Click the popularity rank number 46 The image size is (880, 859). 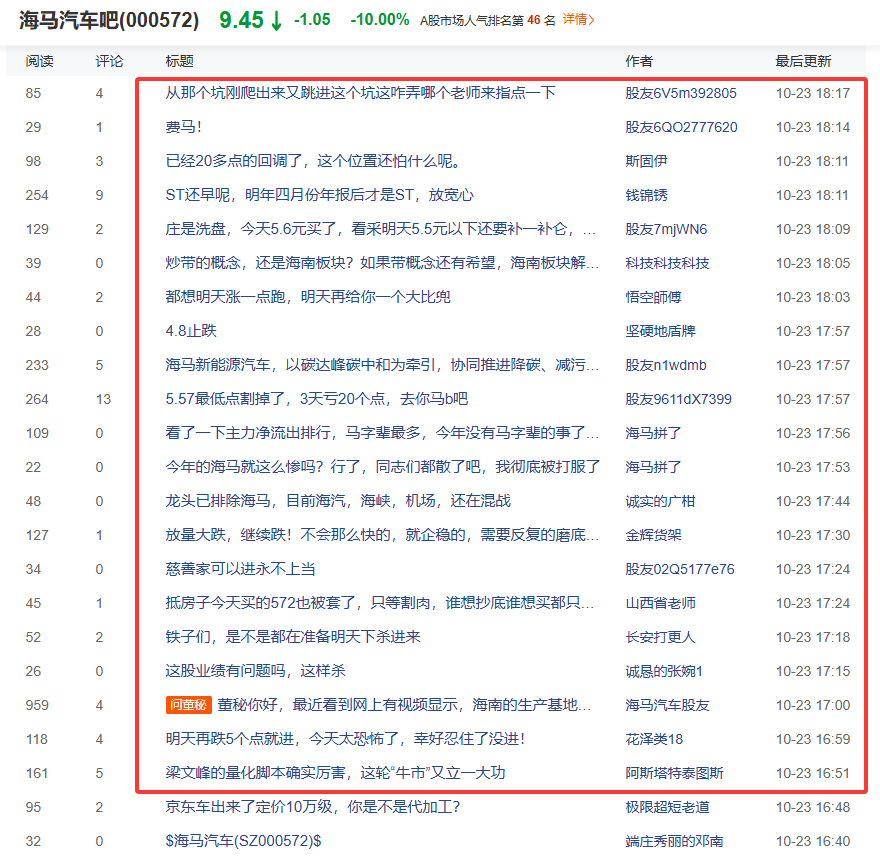pyautogui.click(x=534, y=20)
